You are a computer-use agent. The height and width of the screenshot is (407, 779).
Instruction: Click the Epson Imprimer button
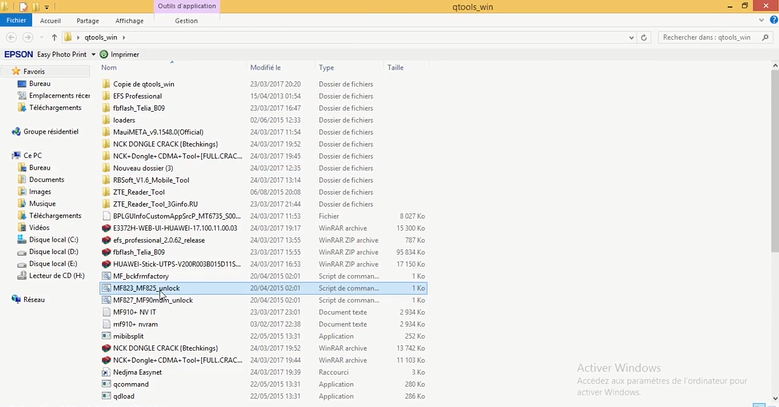tap(119, 54)
